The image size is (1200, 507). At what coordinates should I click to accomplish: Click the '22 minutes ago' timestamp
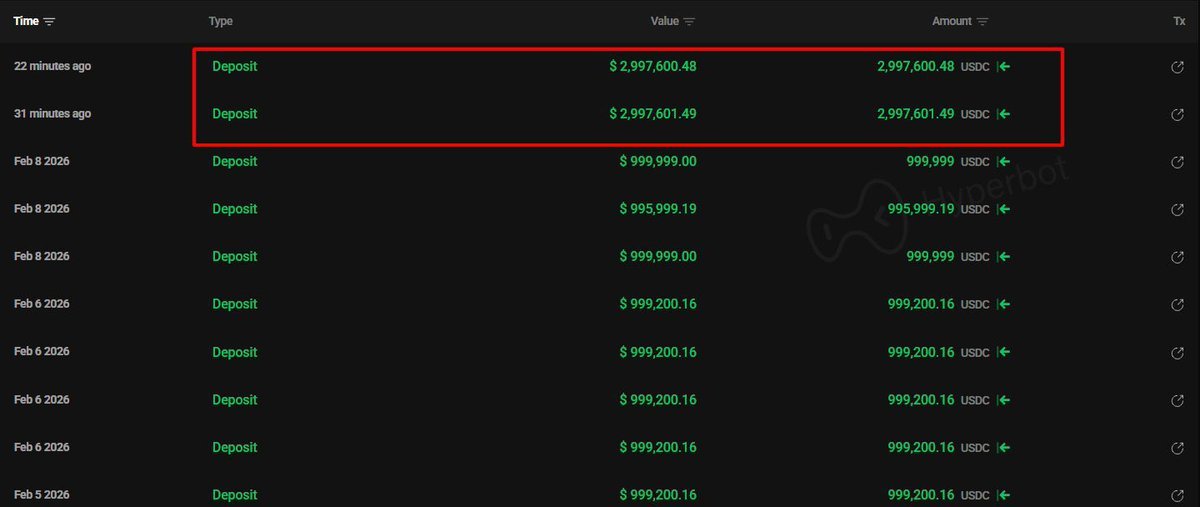click(52, 66)
